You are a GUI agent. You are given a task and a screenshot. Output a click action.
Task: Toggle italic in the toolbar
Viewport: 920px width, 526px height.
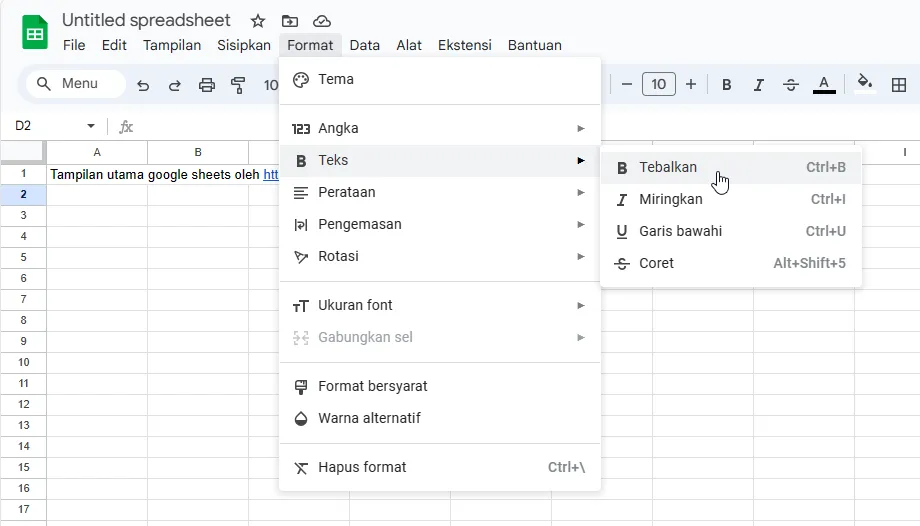click(759, 85)
